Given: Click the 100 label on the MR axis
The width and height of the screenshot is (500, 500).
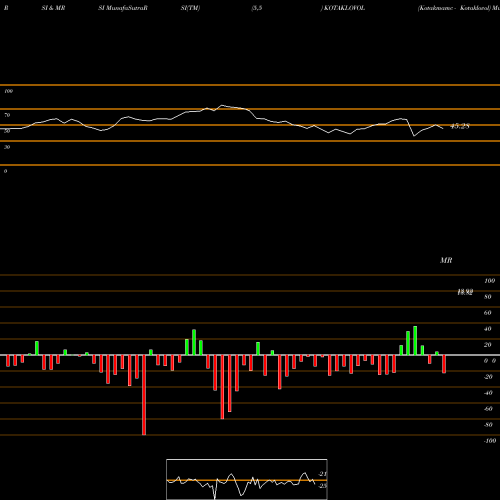Looking at the screenshot, I should [x=489, y=281].
